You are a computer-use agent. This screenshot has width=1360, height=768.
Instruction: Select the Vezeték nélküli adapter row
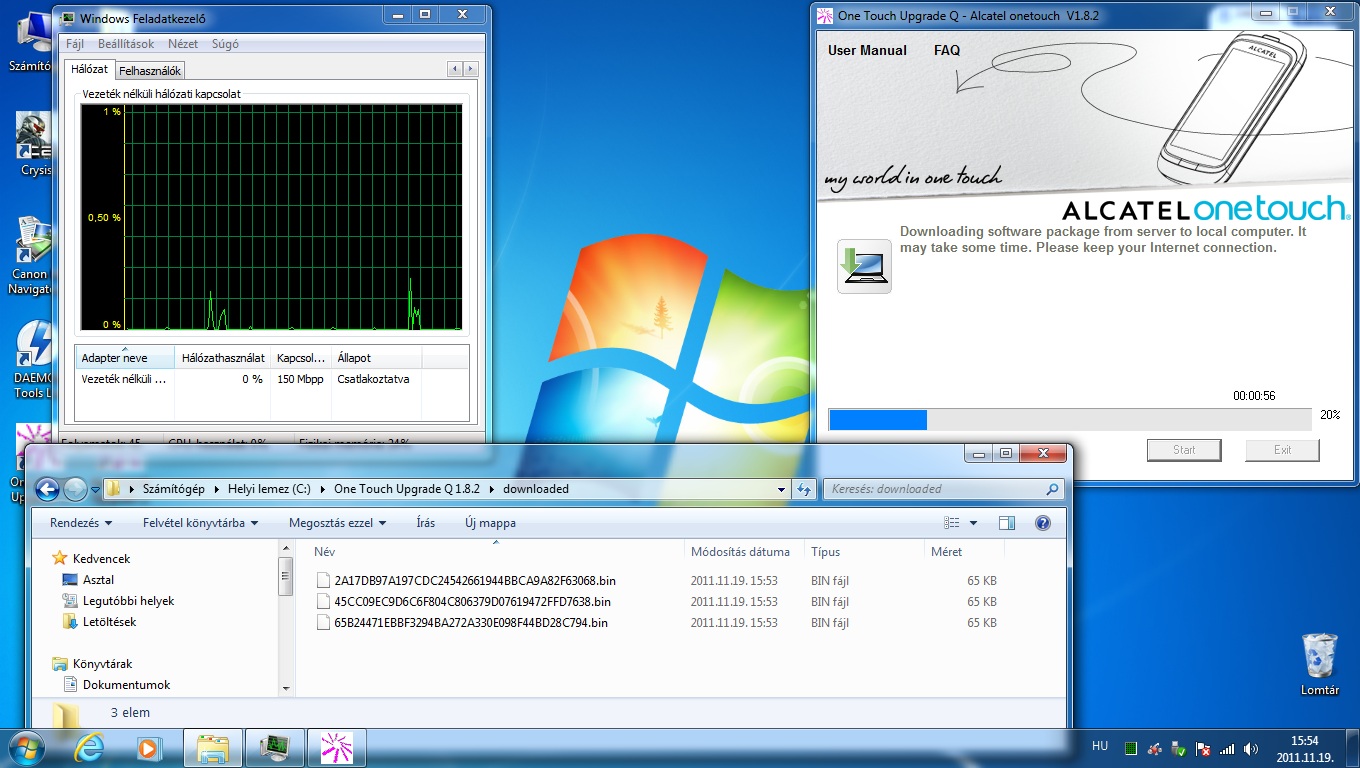271,379
